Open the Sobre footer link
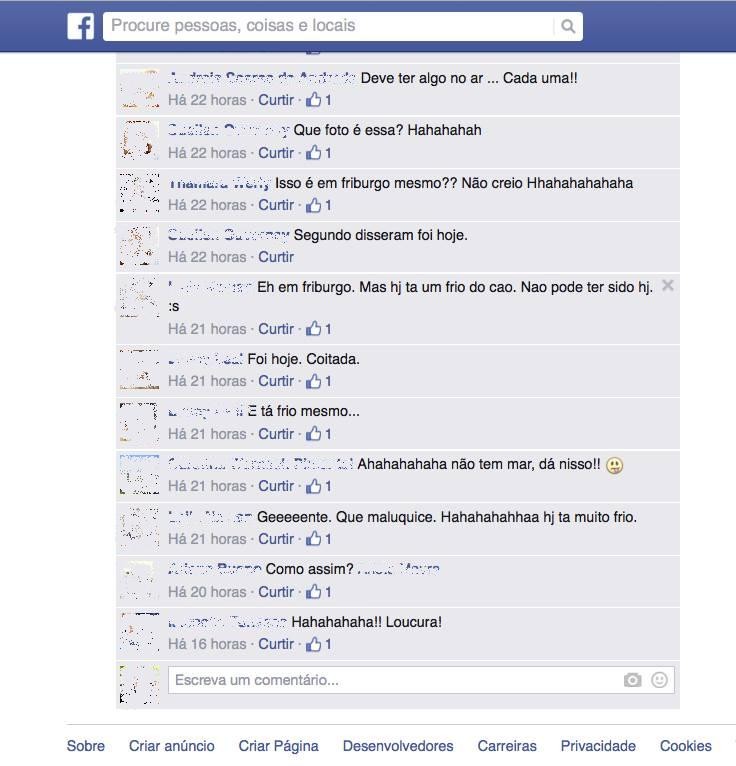The height and width of the screenshot is (766, 736). click(x=85, y=746)
